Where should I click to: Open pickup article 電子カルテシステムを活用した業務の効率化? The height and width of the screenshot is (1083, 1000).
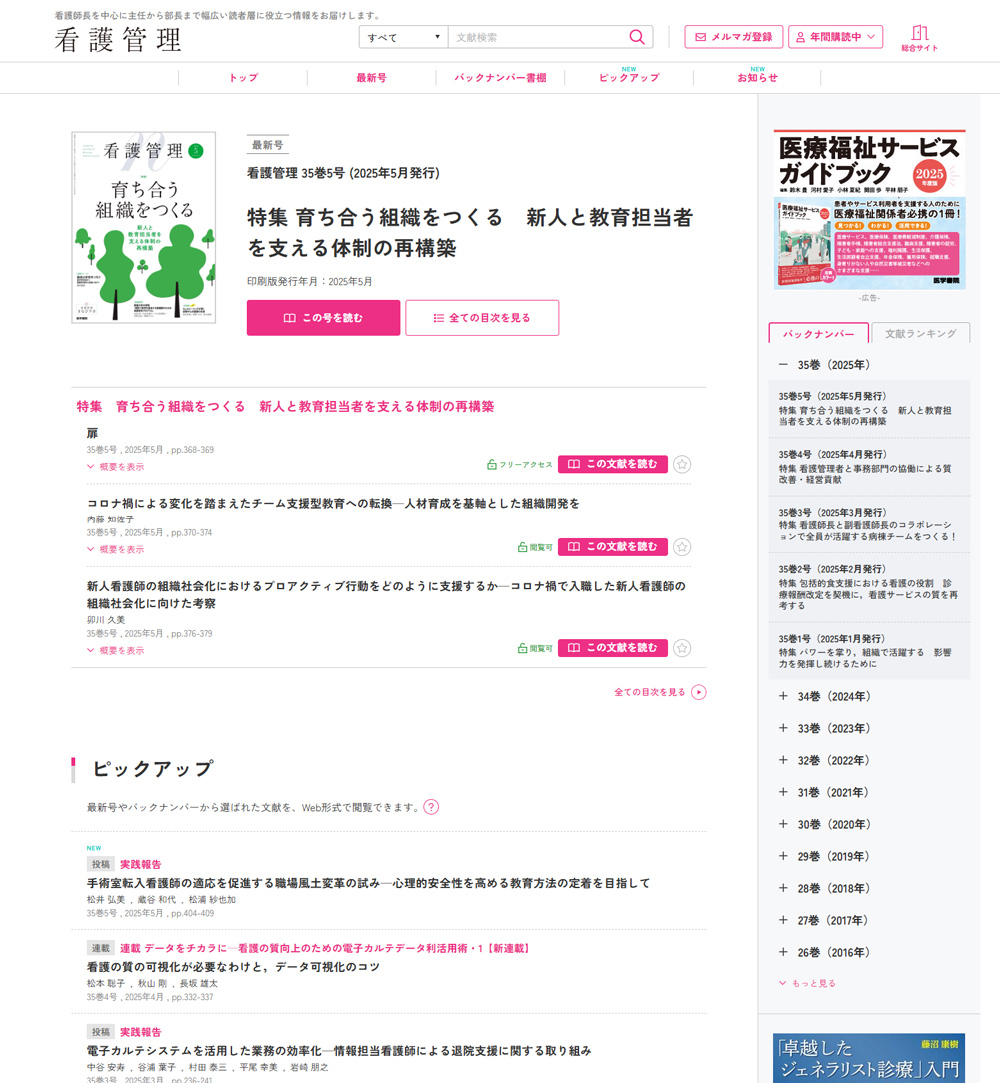339,1051
